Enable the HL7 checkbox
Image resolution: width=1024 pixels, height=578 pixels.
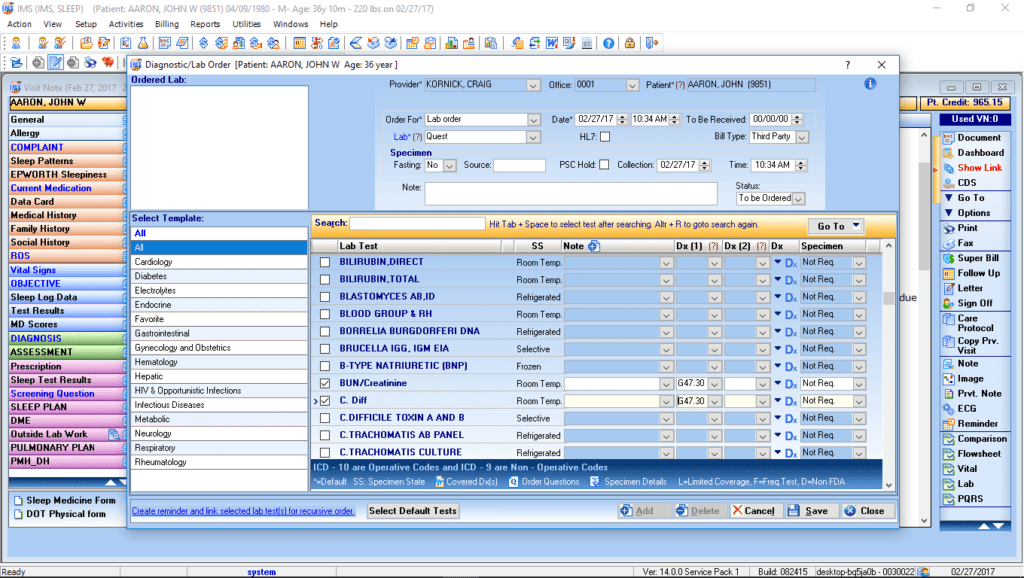605,136
